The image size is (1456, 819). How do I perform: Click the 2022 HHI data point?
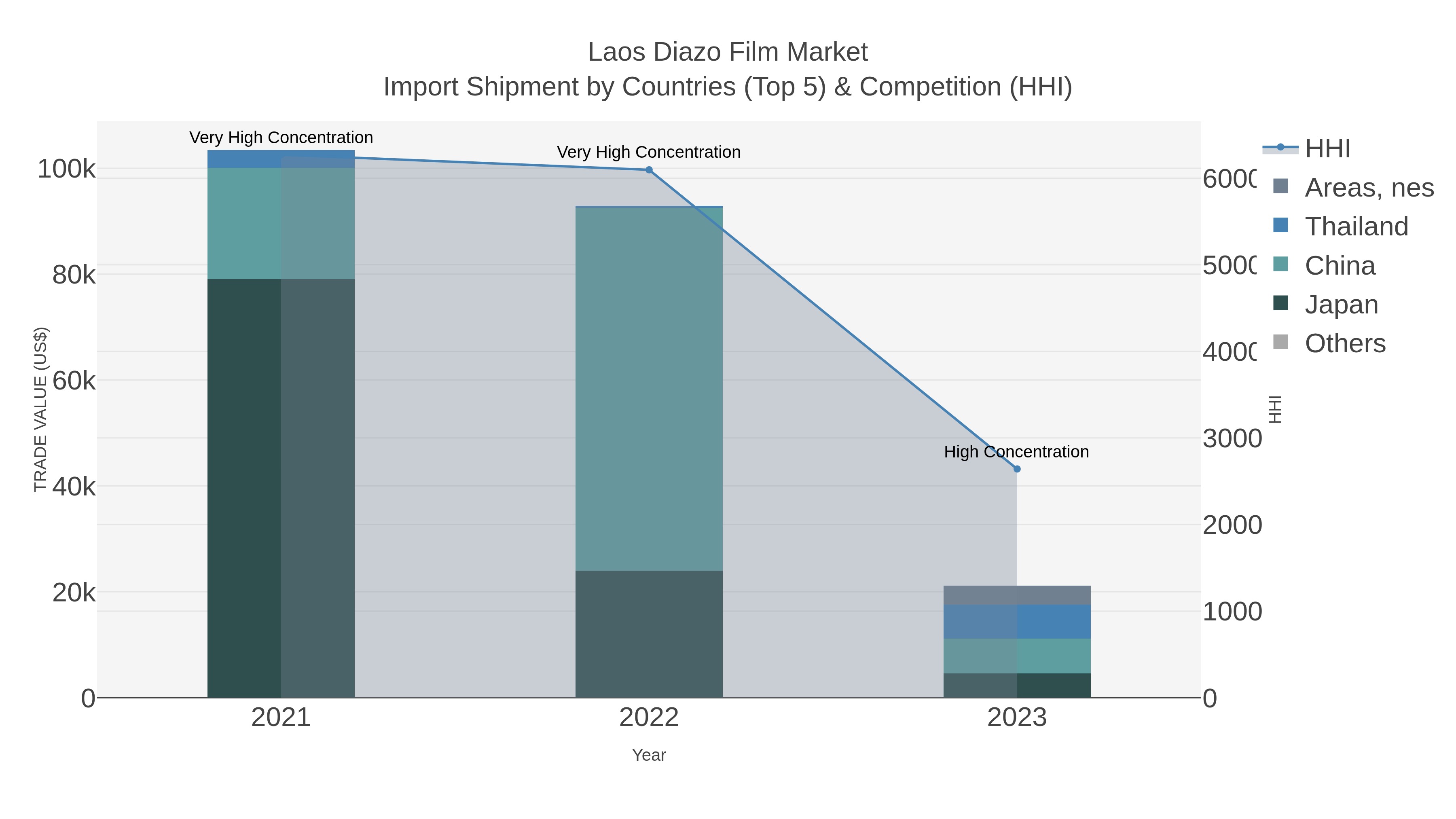pyautogui.click(x=649, y=169)
